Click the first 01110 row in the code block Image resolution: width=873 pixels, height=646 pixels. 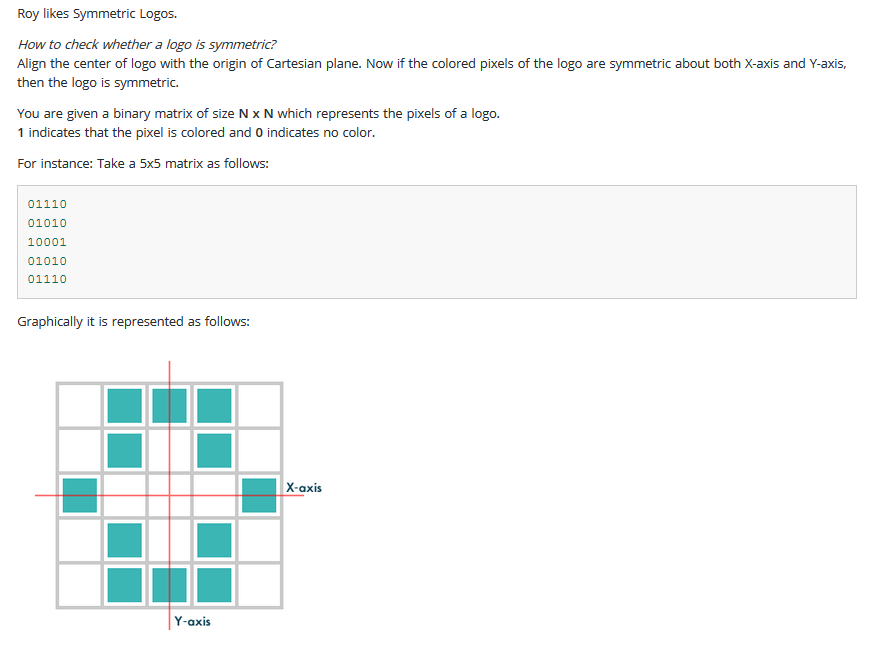[47, 204]
